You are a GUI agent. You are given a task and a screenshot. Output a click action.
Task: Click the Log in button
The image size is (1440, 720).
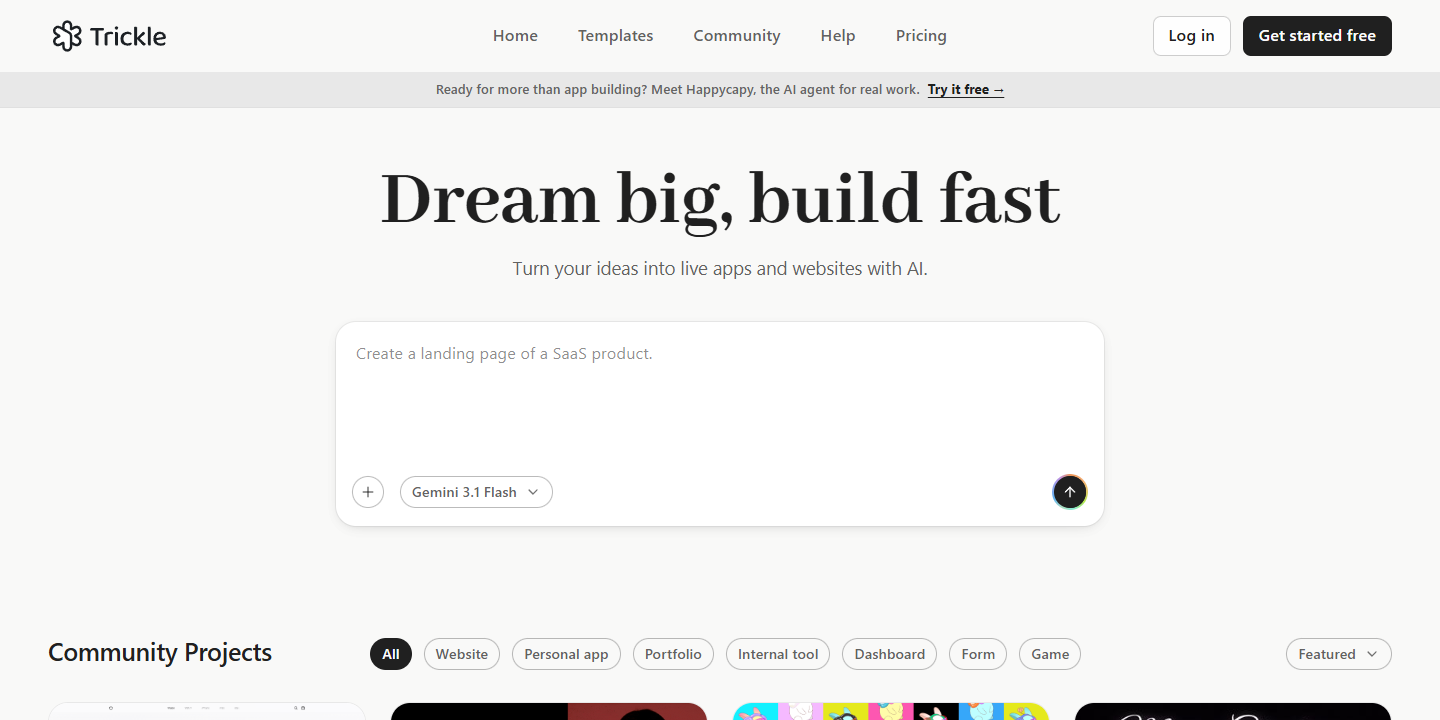pyautogui.click(x=1192, y=36)
